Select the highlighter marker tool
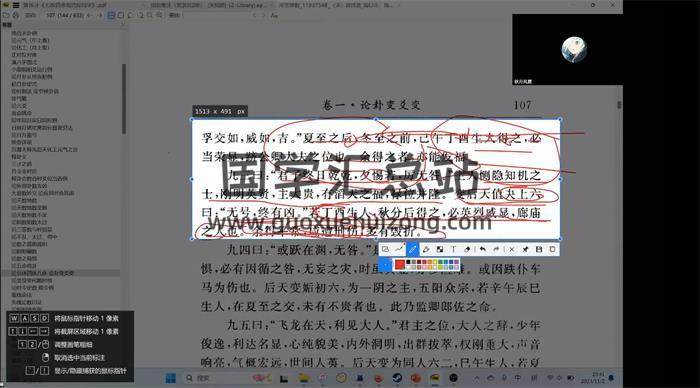Image resolution: width=700 pixels, height=388 pixels. (426, 249)
